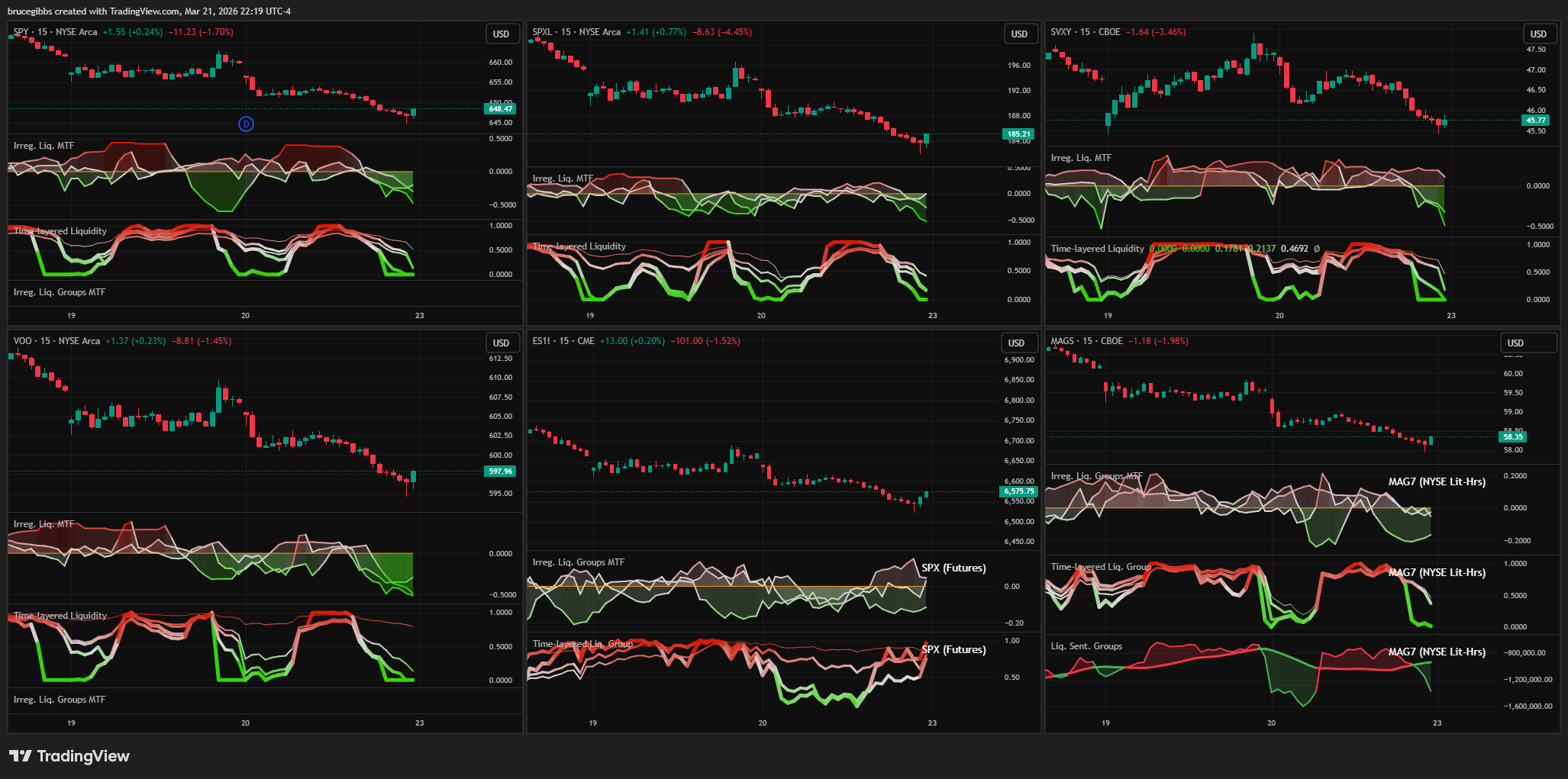The height and width of the screenshot is (779, 1568).
Task: Open the USD currency selector on VOO chart
Action: [502, 343]
